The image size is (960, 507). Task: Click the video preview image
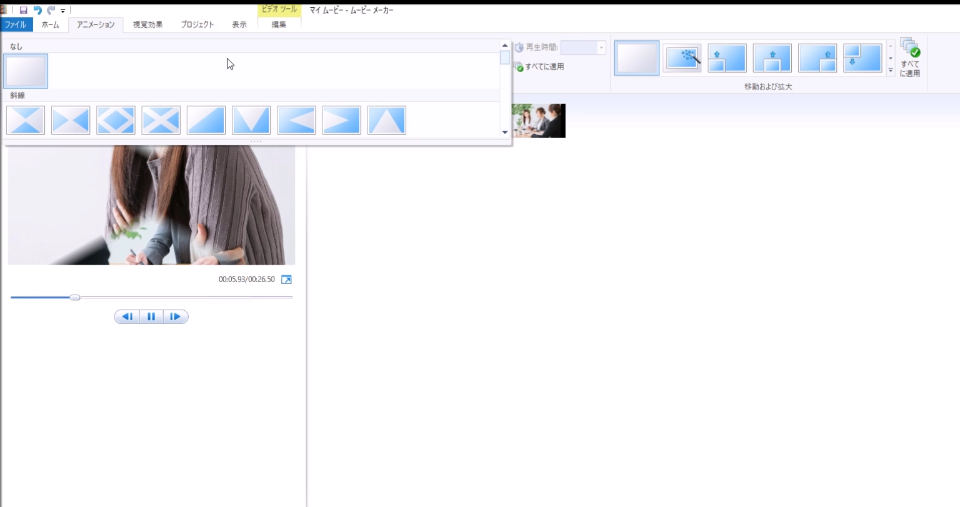151,205
